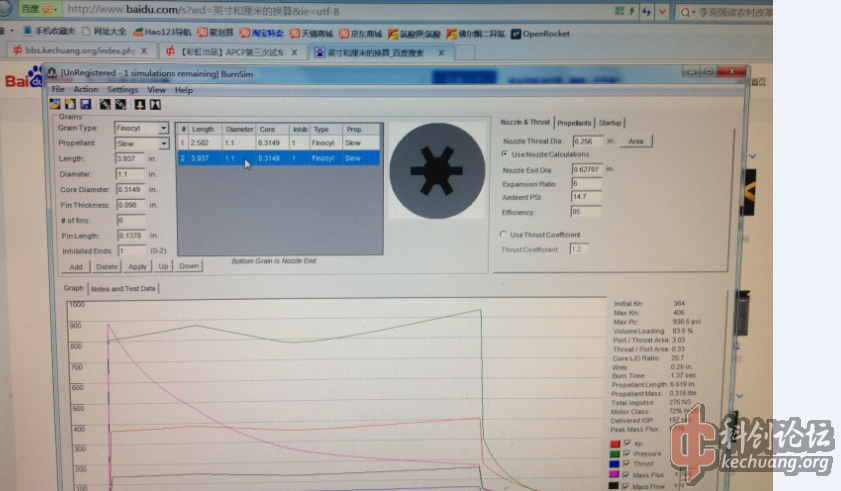The height and width of the screenshot is (491, 841).
Task: Switch to the Nozzle & Thrust tab
Action: [x=525, y=122]
